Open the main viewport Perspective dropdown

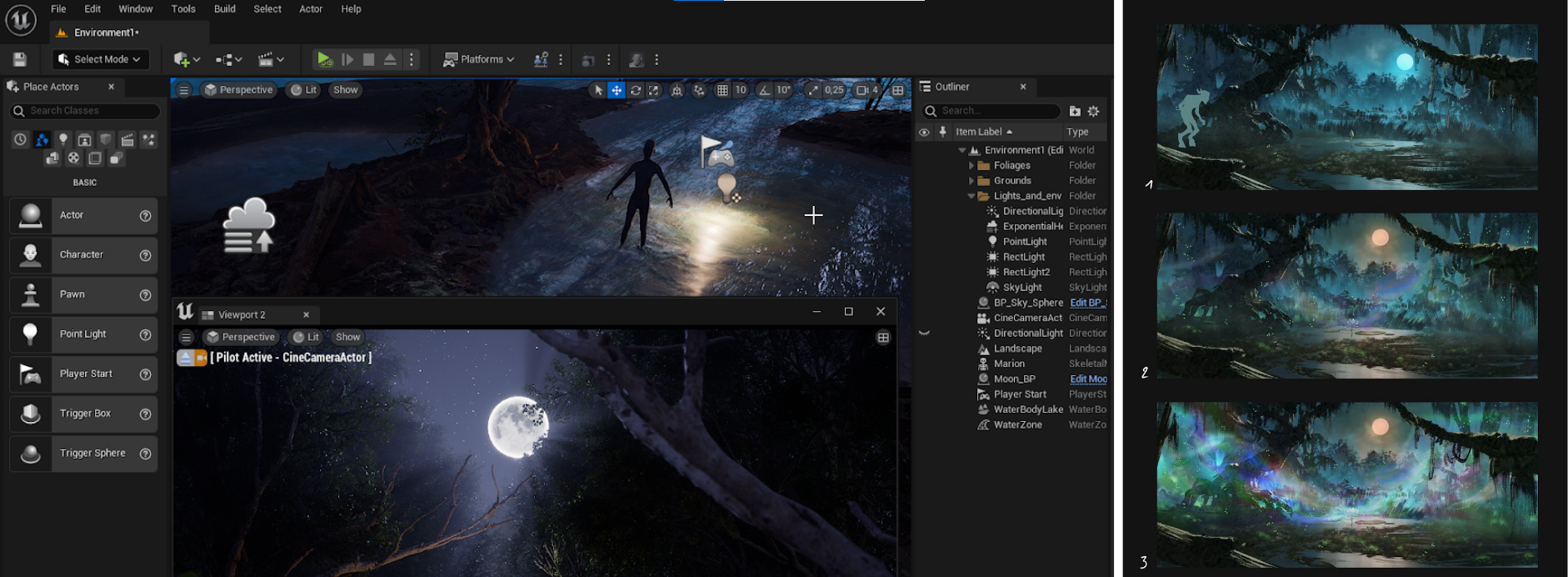(239, 90)
